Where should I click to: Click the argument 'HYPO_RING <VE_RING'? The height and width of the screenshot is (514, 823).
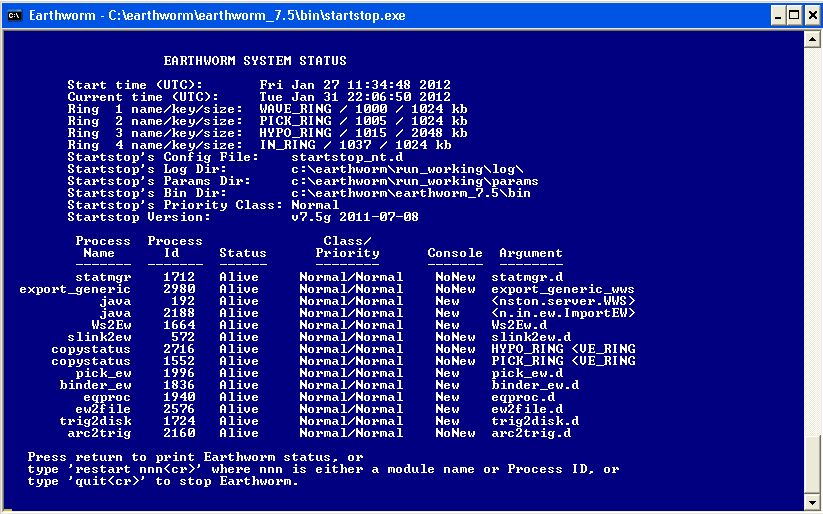pyautogui.click(x=563, y=350)
